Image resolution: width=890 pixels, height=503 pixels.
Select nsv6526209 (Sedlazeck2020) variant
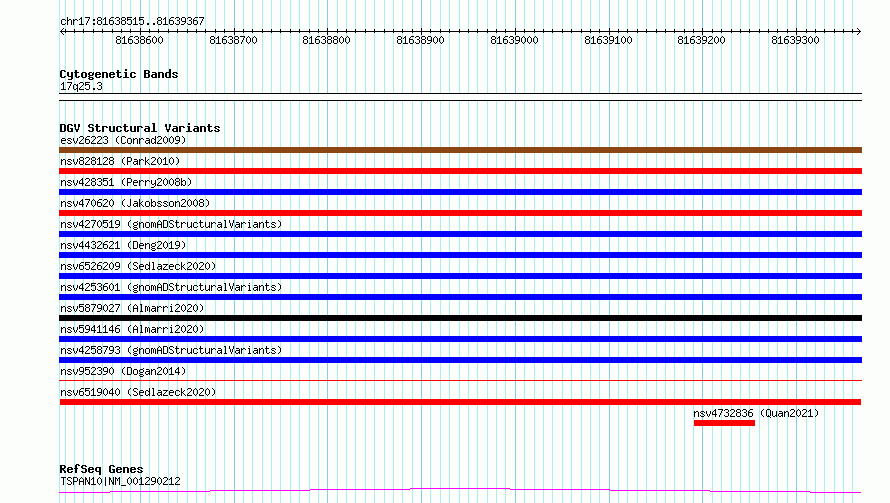(138, 266)
